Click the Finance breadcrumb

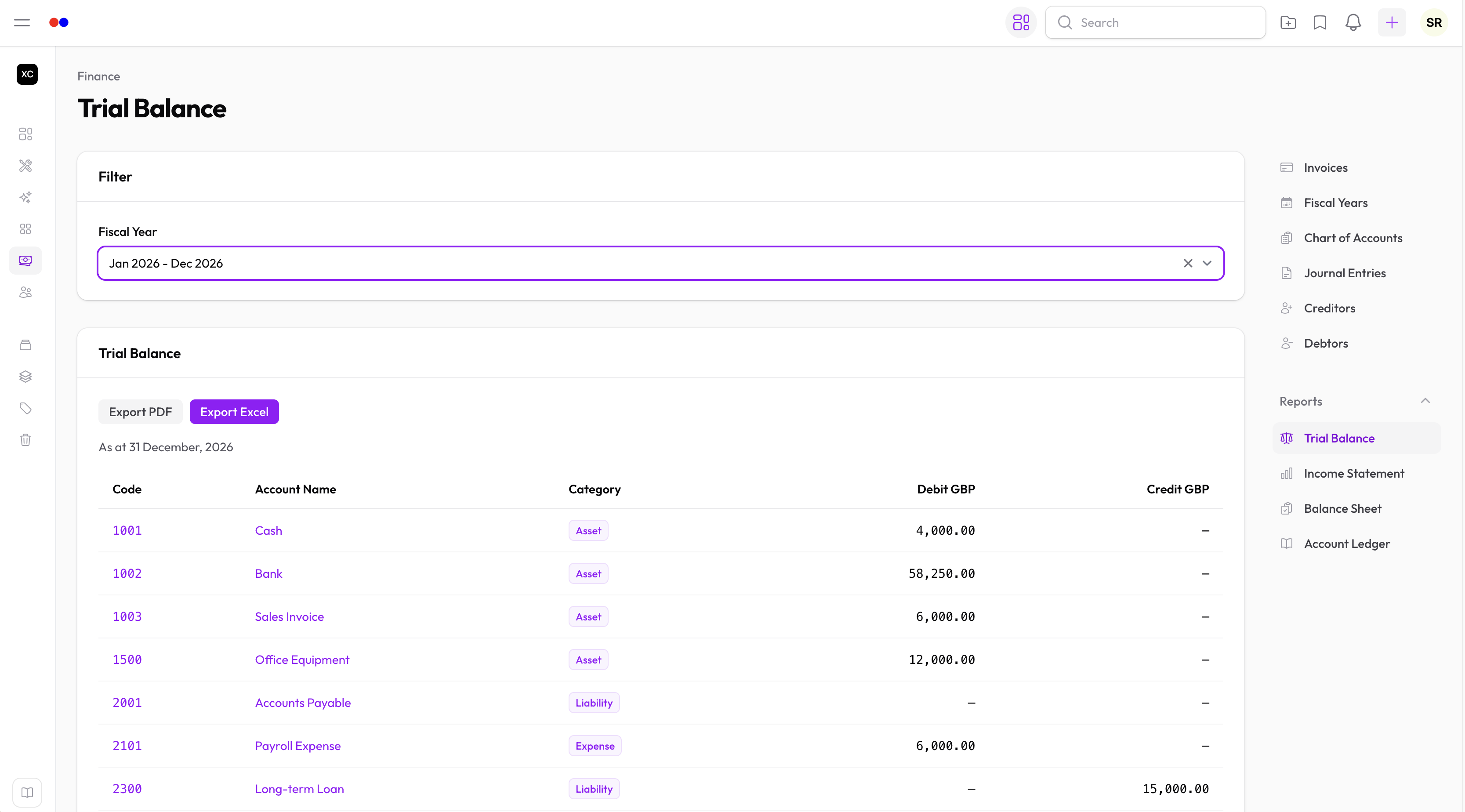98,76
